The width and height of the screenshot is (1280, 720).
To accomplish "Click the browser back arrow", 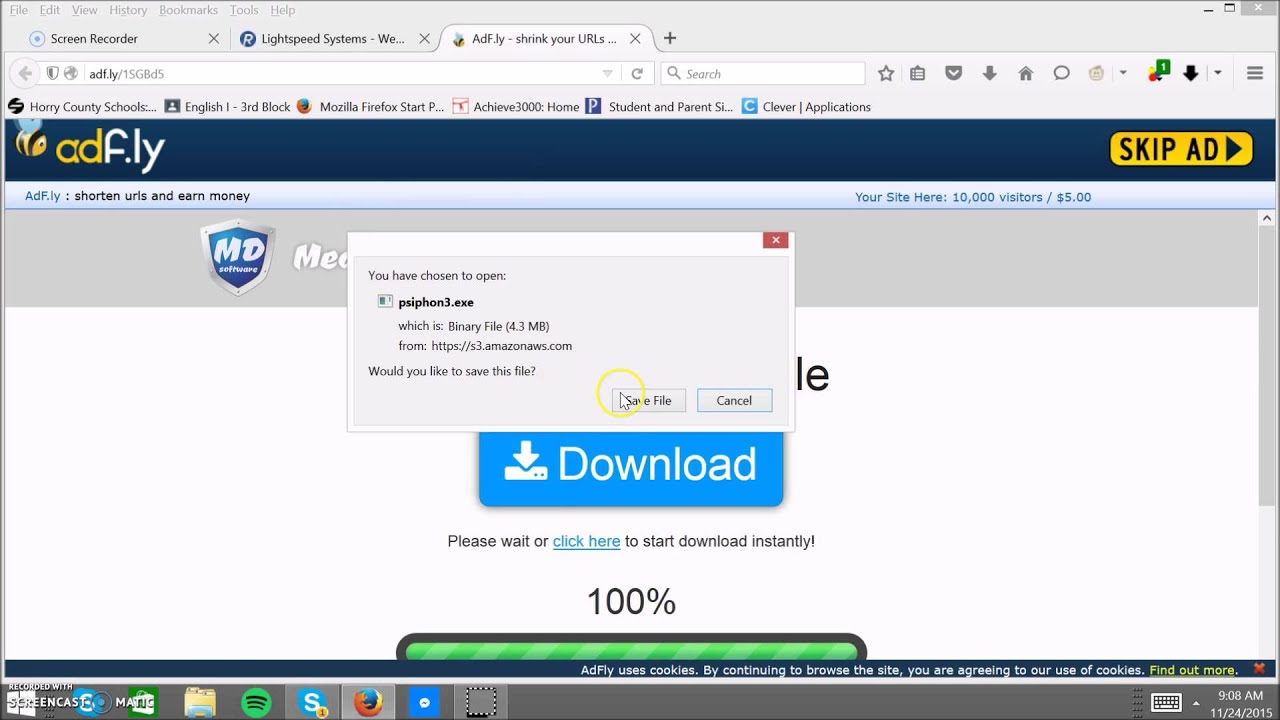I will tap(25, 73).
